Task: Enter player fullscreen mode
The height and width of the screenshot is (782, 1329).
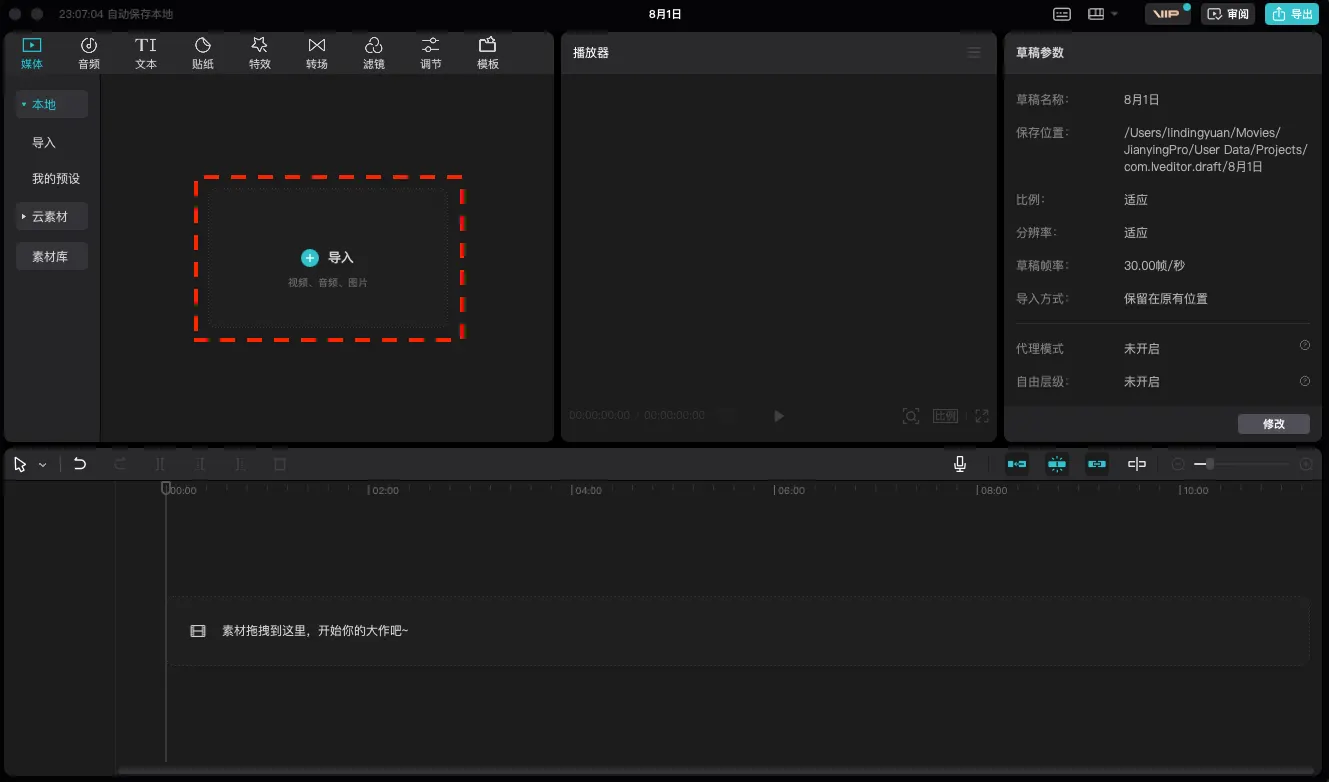Action: [x=982, y=416]
